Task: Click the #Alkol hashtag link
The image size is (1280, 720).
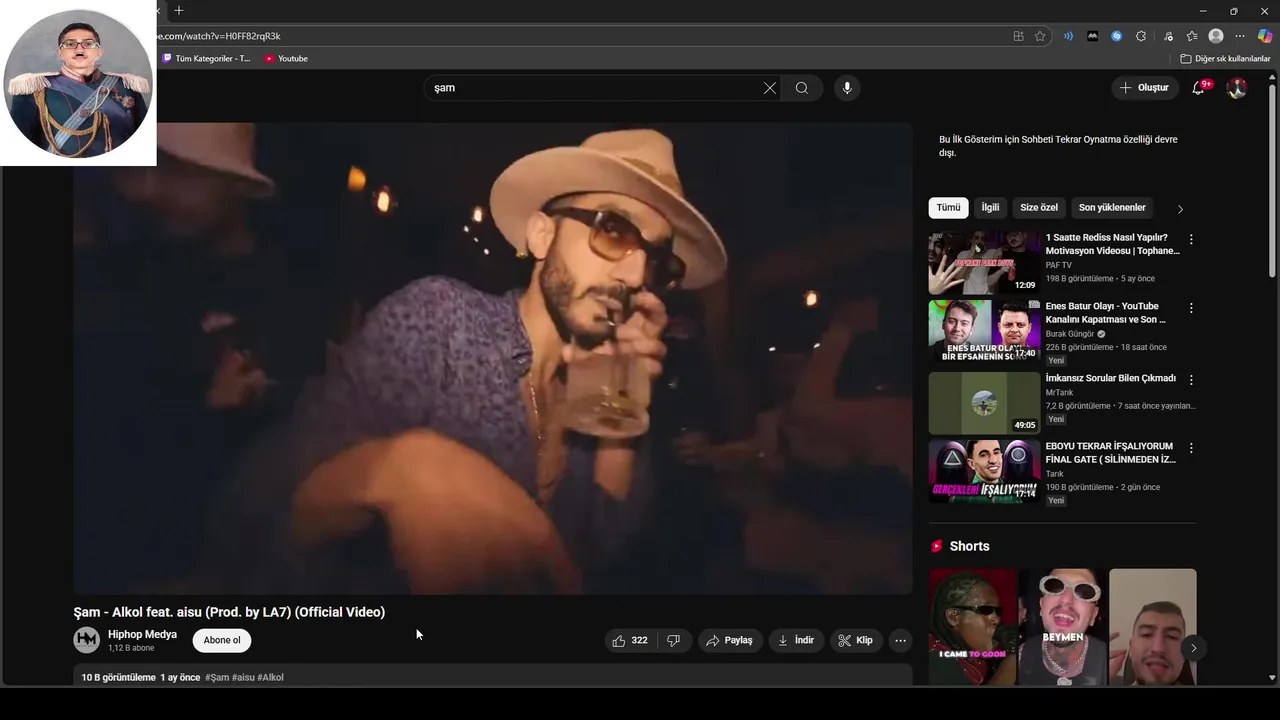Action: [270, 678]
